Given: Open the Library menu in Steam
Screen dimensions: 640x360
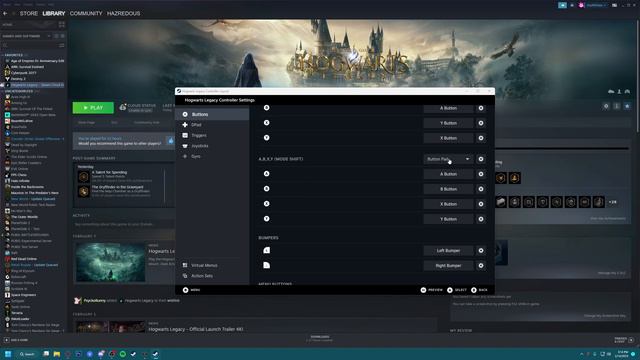Looking at the screenshot, I should [x=54, y=13].
